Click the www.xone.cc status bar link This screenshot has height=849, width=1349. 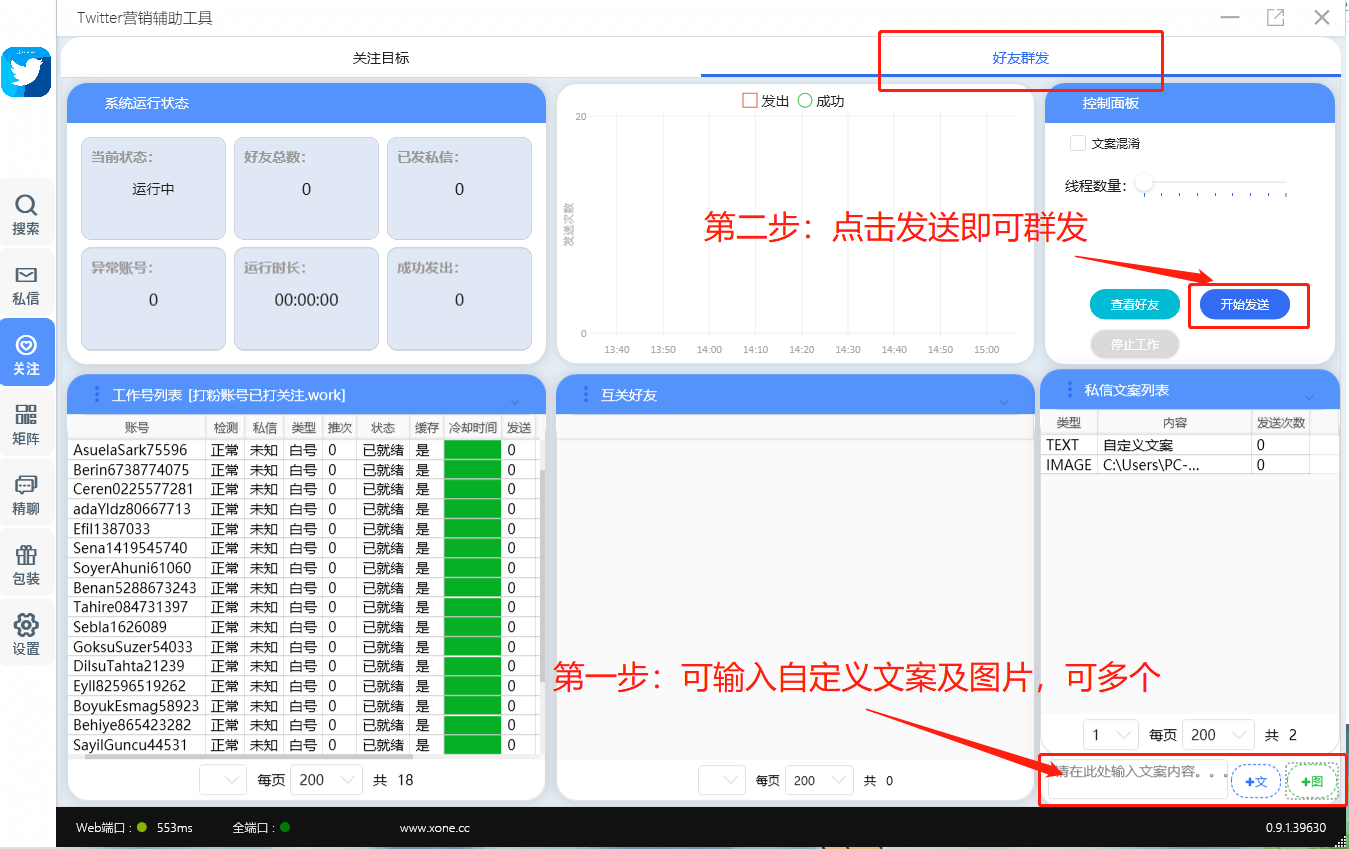(434, 828)
